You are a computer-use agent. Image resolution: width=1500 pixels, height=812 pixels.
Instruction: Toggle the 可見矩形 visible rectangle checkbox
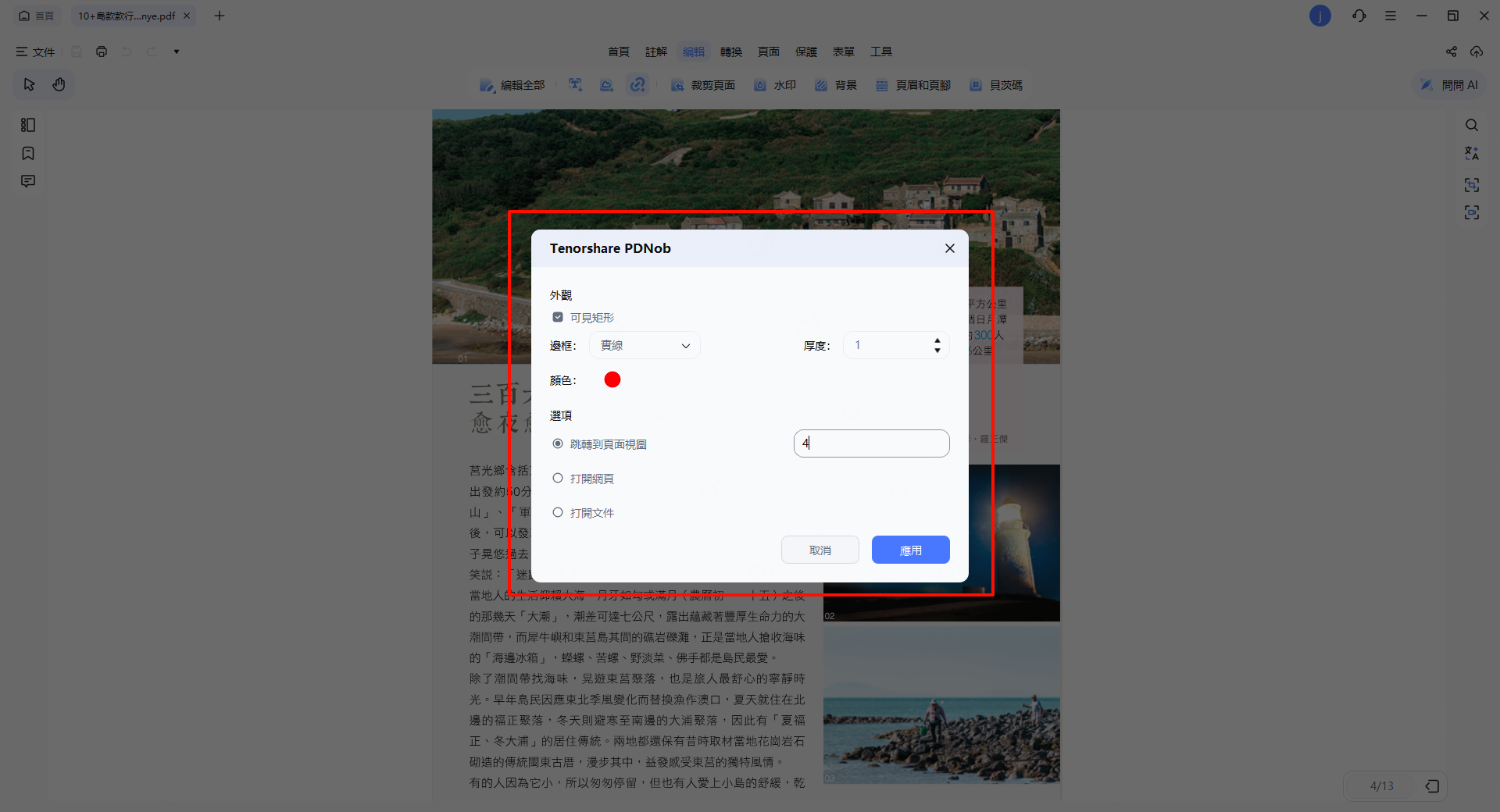pos(558,317)
